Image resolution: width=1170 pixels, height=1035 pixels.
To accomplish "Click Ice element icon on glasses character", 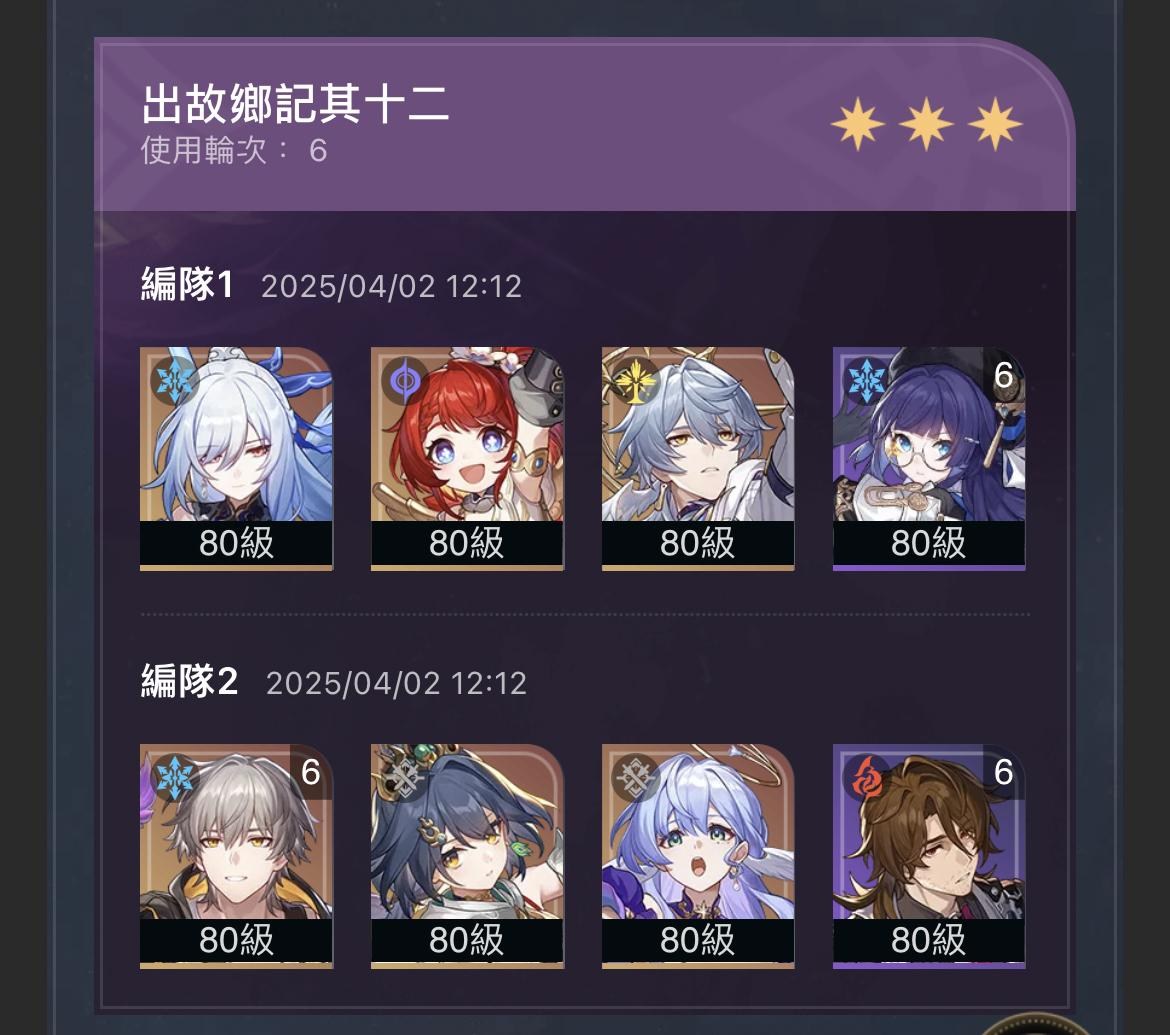I will pyautogui.click(x=866, y=381).
